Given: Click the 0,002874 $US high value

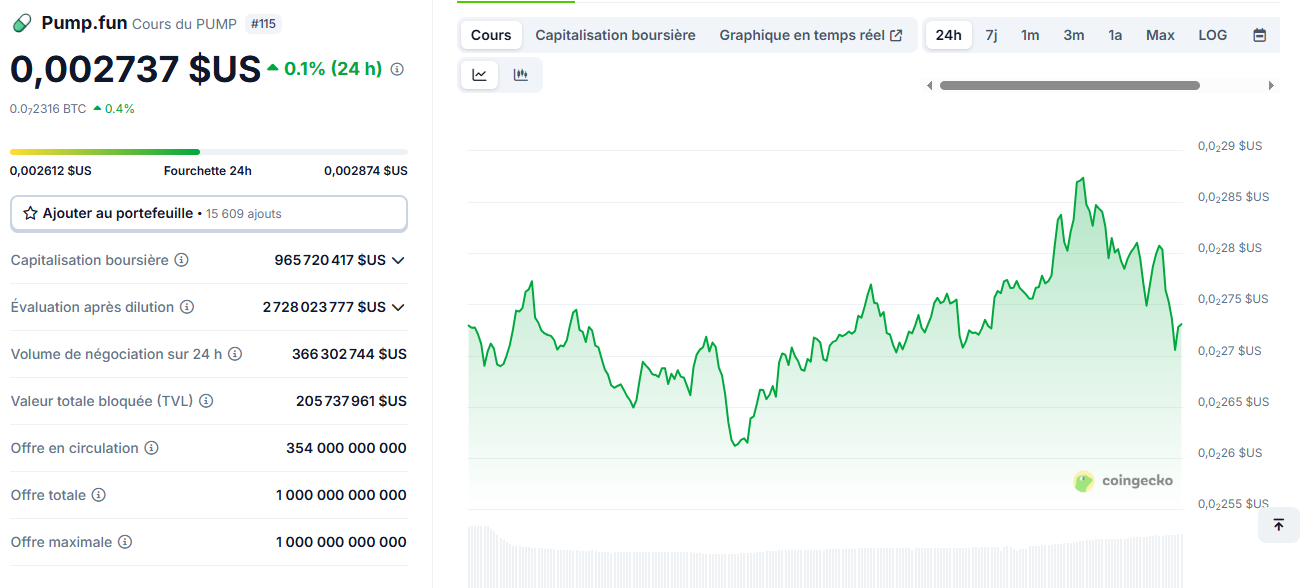Looking at the screenshot, I should point(366,171).
